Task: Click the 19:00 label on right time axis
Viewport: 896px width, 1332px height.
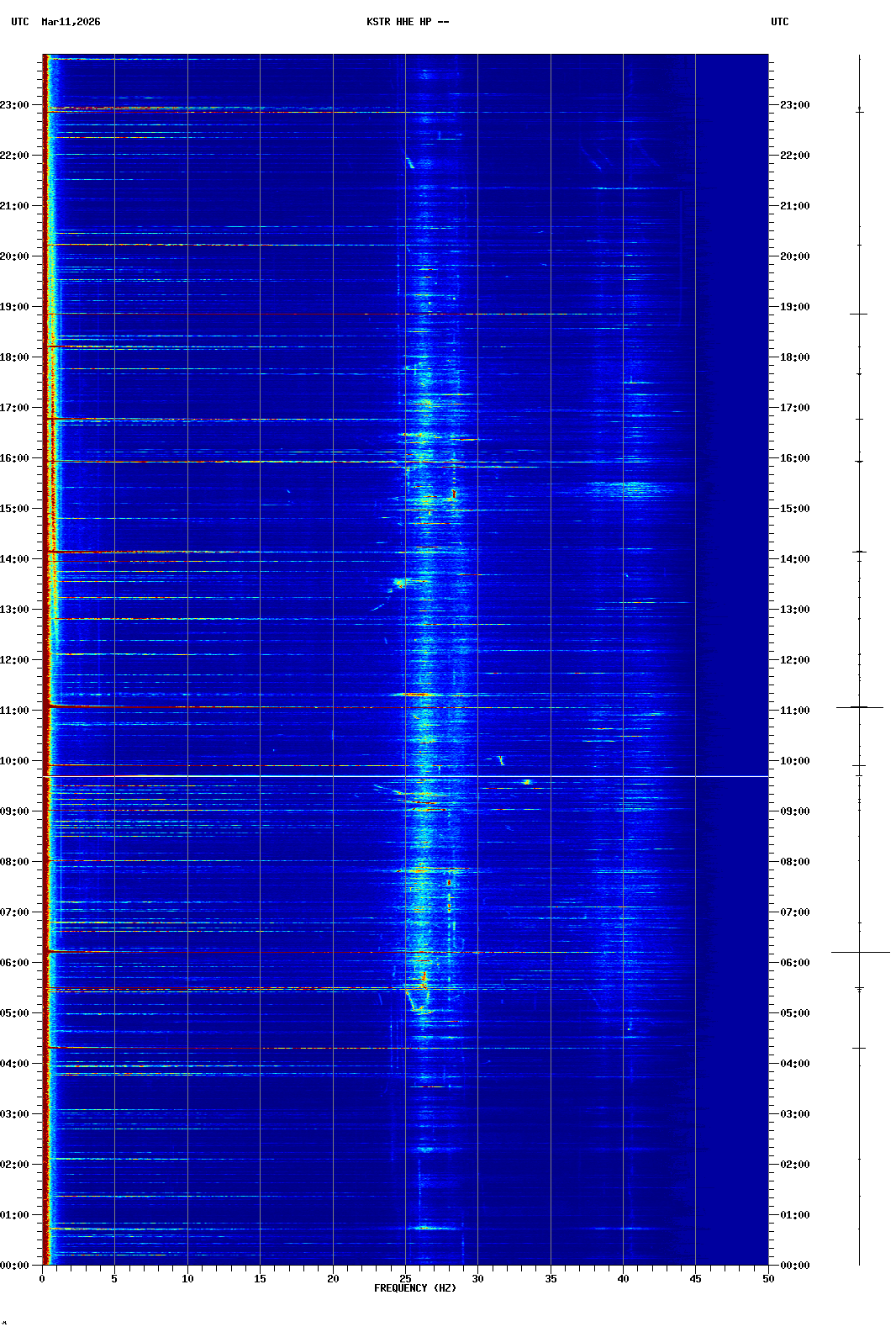Action: coord(794,307)
